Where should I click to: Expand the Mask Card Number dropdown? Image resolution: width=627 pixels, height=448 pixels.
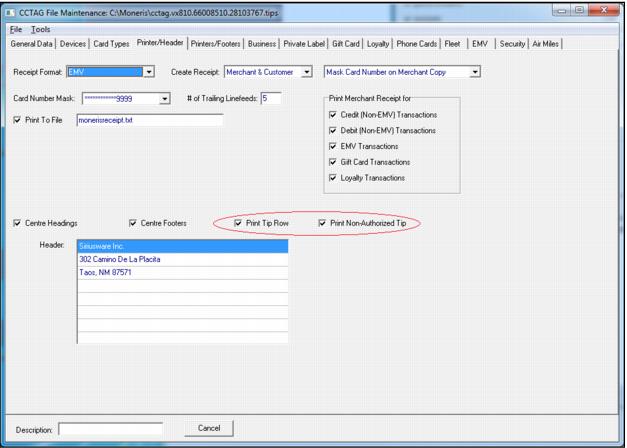point(475,72)
